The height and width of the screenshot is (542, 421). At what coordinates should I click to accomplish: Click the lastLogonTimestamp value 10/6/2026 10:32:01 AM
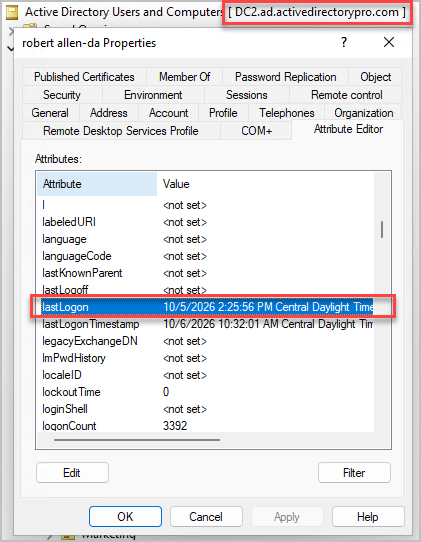coord(221,324)
